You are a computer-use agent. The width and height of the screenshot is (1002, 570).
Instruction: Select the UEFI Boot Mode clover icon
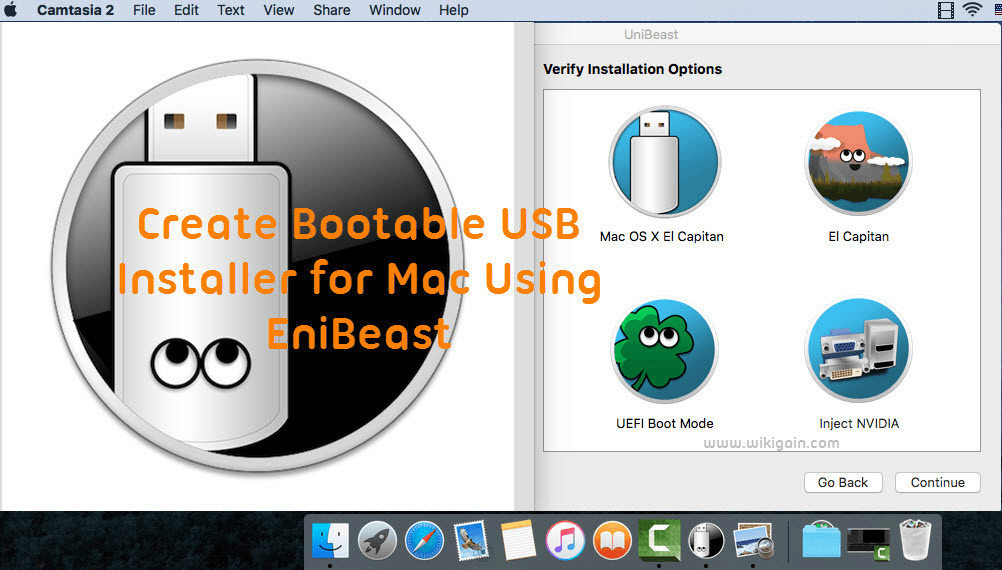664,350
